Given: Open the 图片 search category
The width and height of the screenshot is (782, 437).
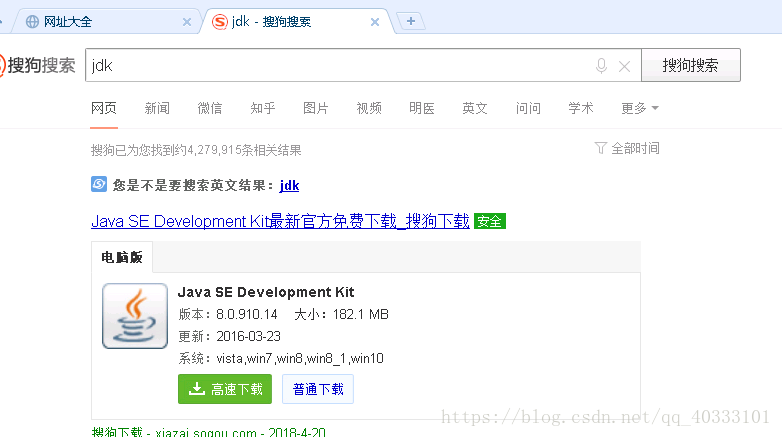Looking at the screenshot, I should pyautogui.click(x=316, y=108).
